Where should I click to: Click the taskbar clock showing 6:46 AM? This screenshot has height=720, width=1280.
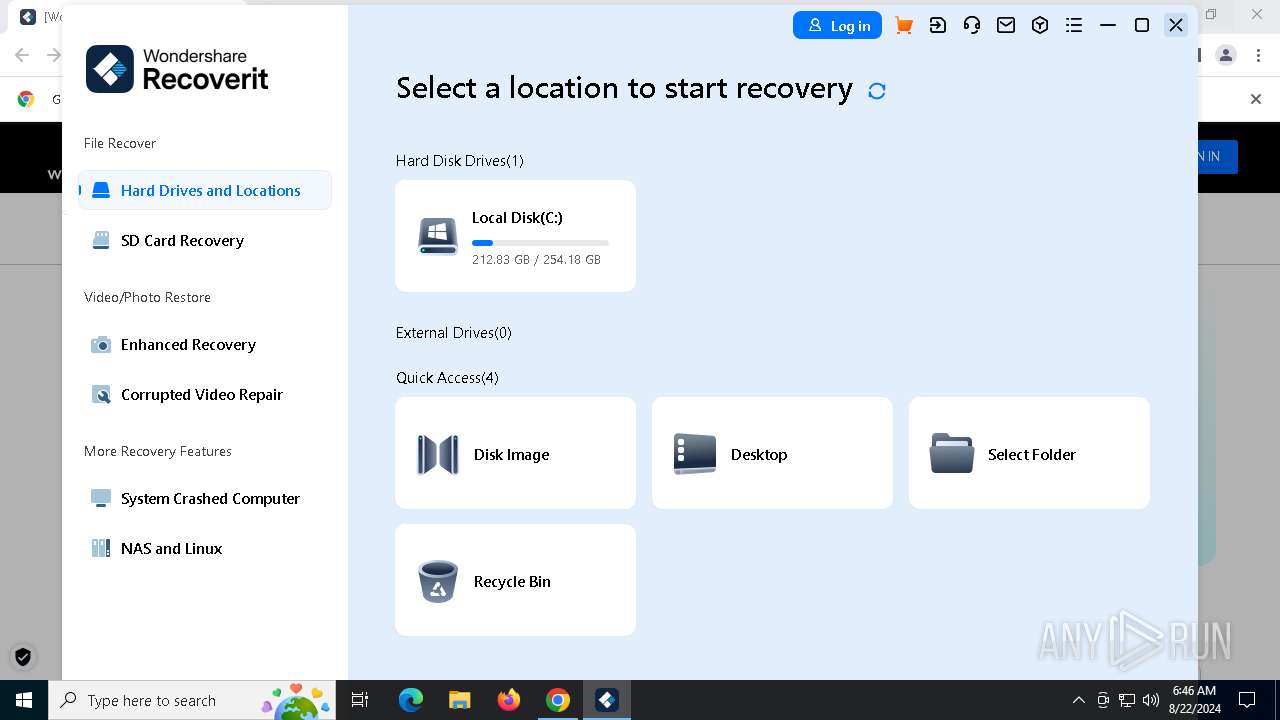pyautogui.click(x=1193, y=700)
